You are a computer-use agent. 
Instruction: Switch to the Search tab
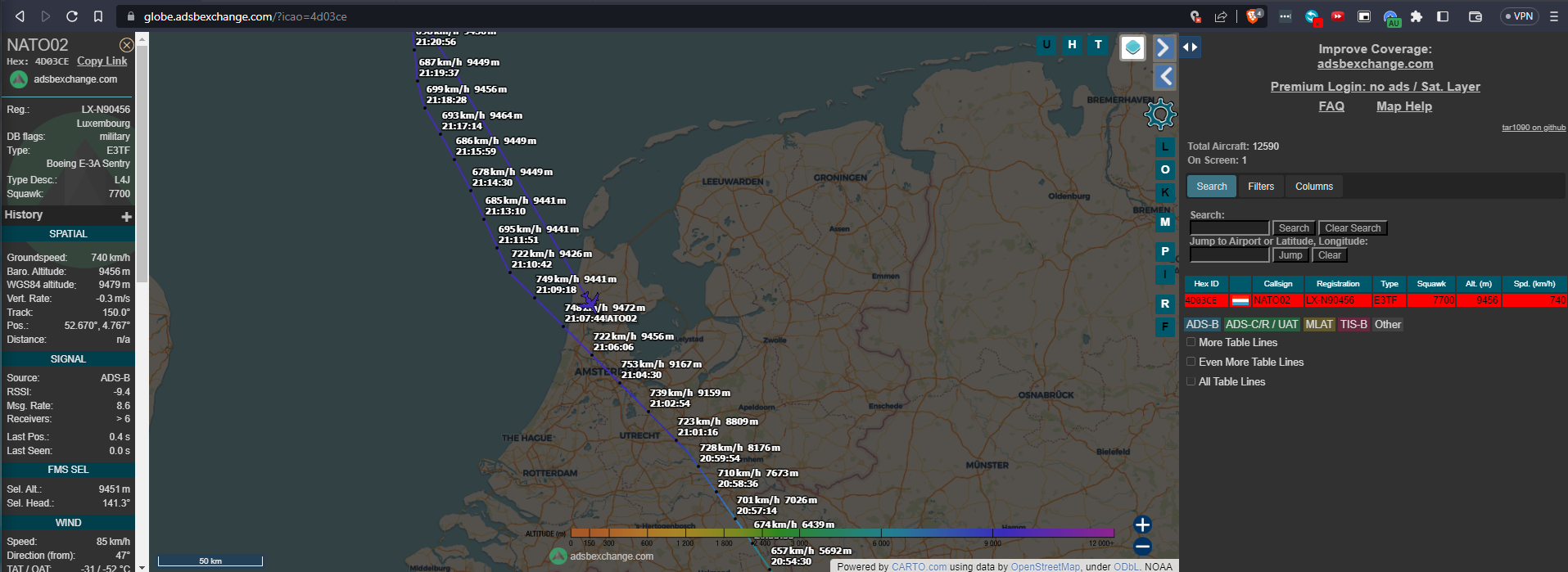[1212, 187]
